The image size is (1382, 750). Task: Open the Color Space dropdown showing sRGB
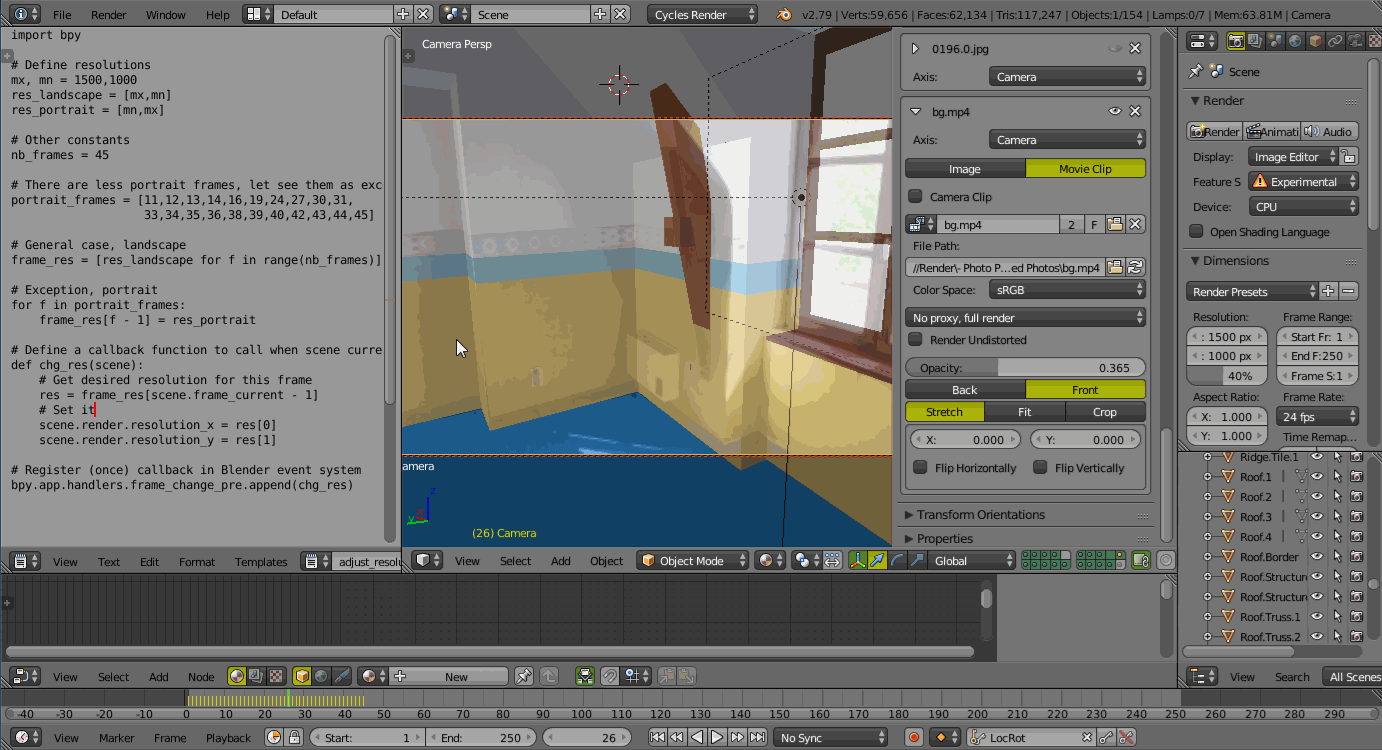coord(1067,289)
